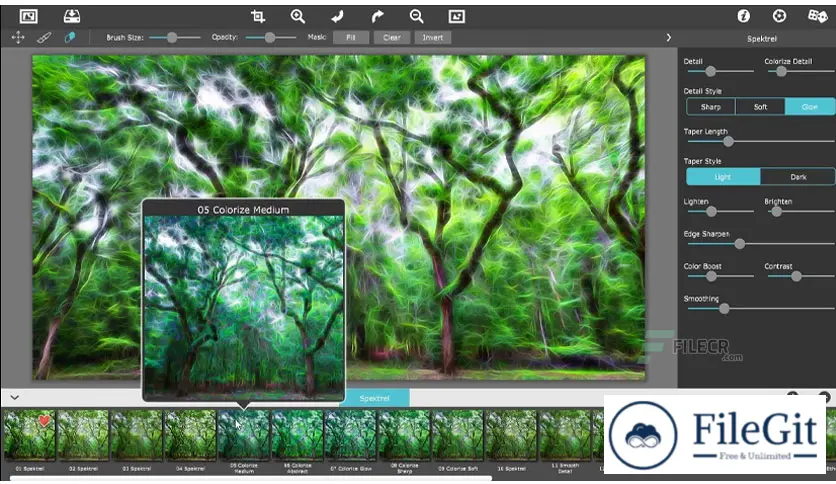Apply the 10 Spektrel preset thumbnail
The height and width of the screenshot is (484, 836).
pos(511,435)
